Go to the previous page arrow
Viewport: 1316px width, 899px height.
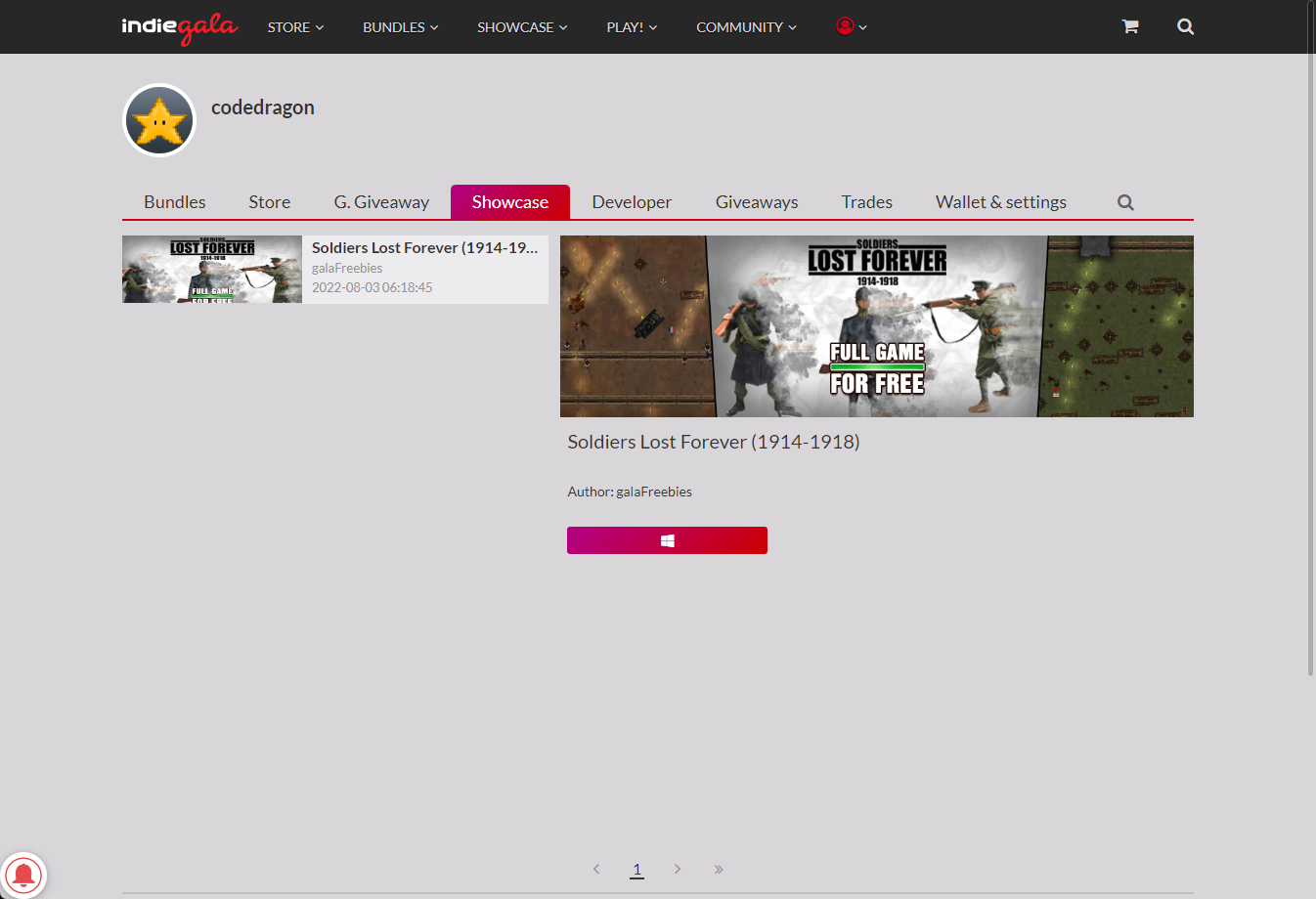click(x=596, y=869)
